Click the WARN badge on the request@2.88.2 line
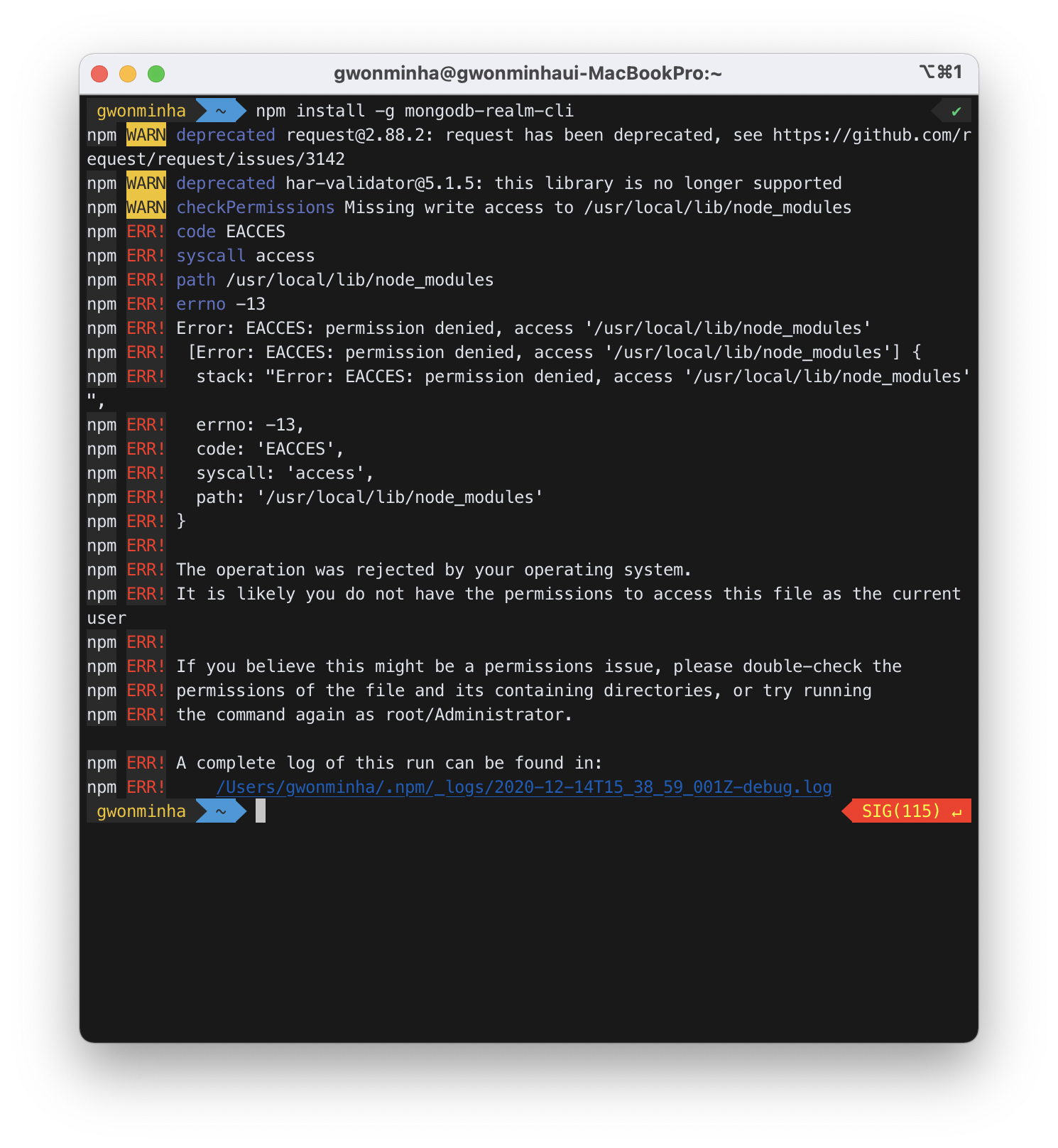This screenshot has height=1148, width=1058. (x=146, y=135)
